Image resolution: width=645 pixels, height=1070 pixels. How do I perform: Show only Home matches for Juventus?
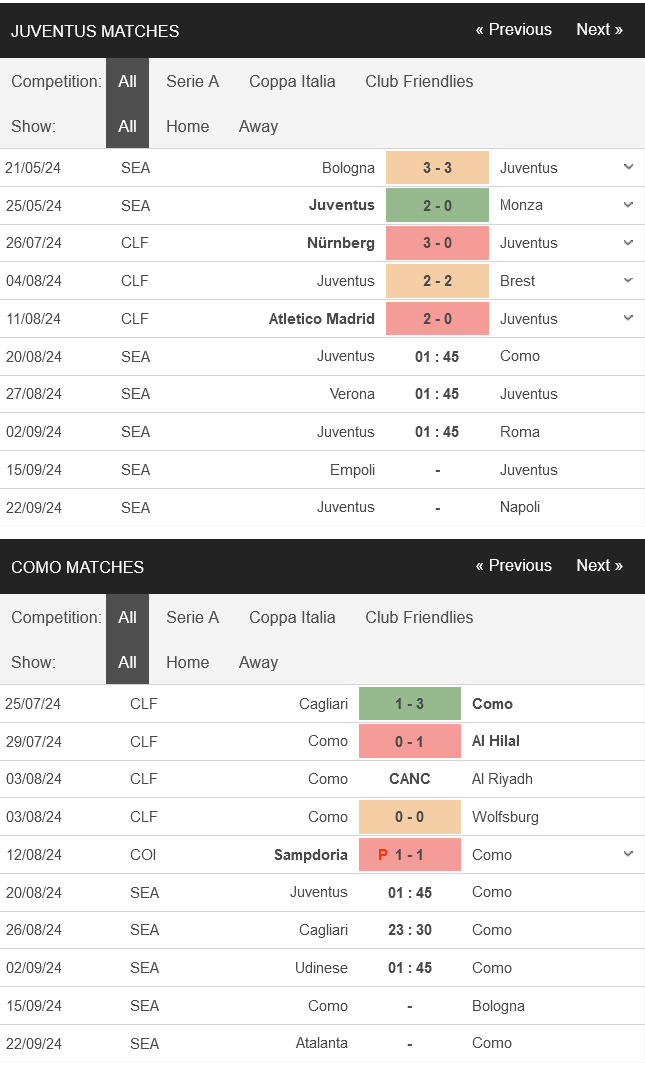click(188, 126)
